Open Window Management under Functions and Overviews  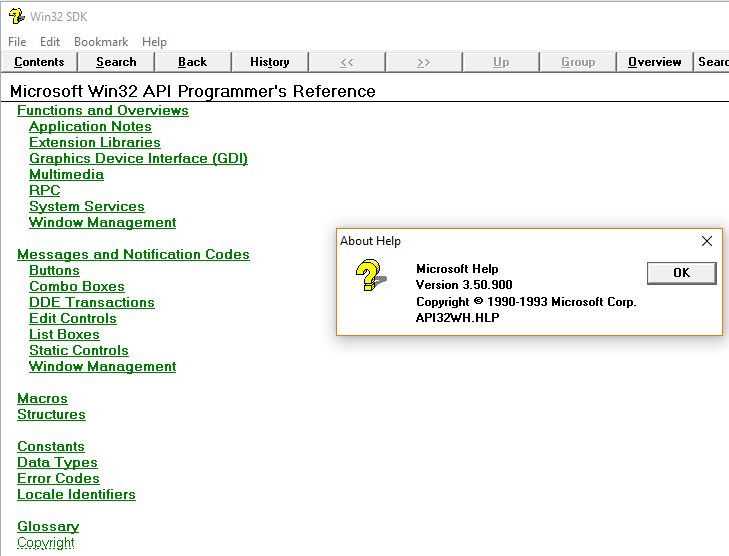coord(103,222)
